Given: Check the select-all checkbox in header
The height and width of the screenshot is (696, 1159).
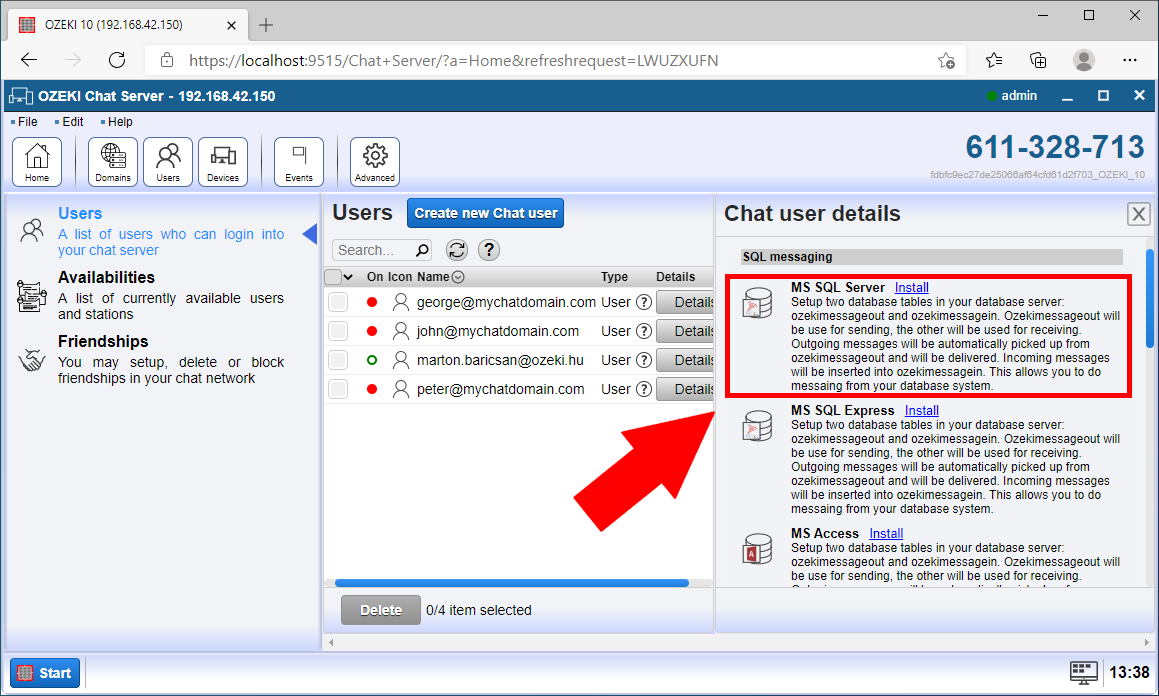Looking at the screenshot, I should [332, 276].
